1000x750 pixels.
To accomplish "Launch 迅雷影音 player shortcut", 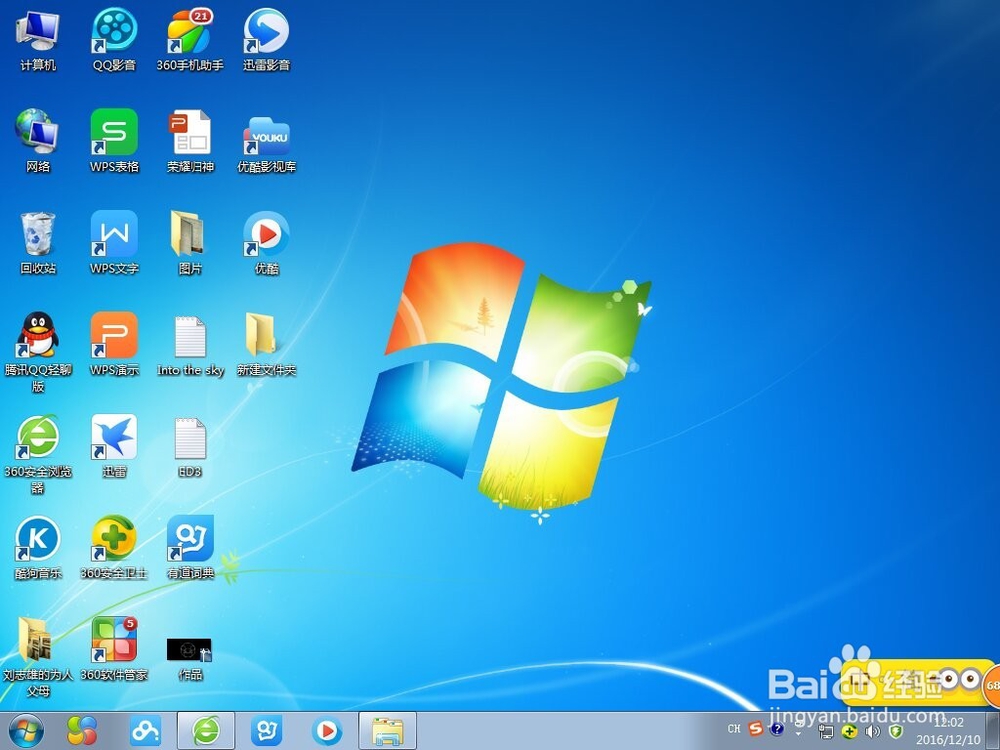I will [x=267, y=40].
